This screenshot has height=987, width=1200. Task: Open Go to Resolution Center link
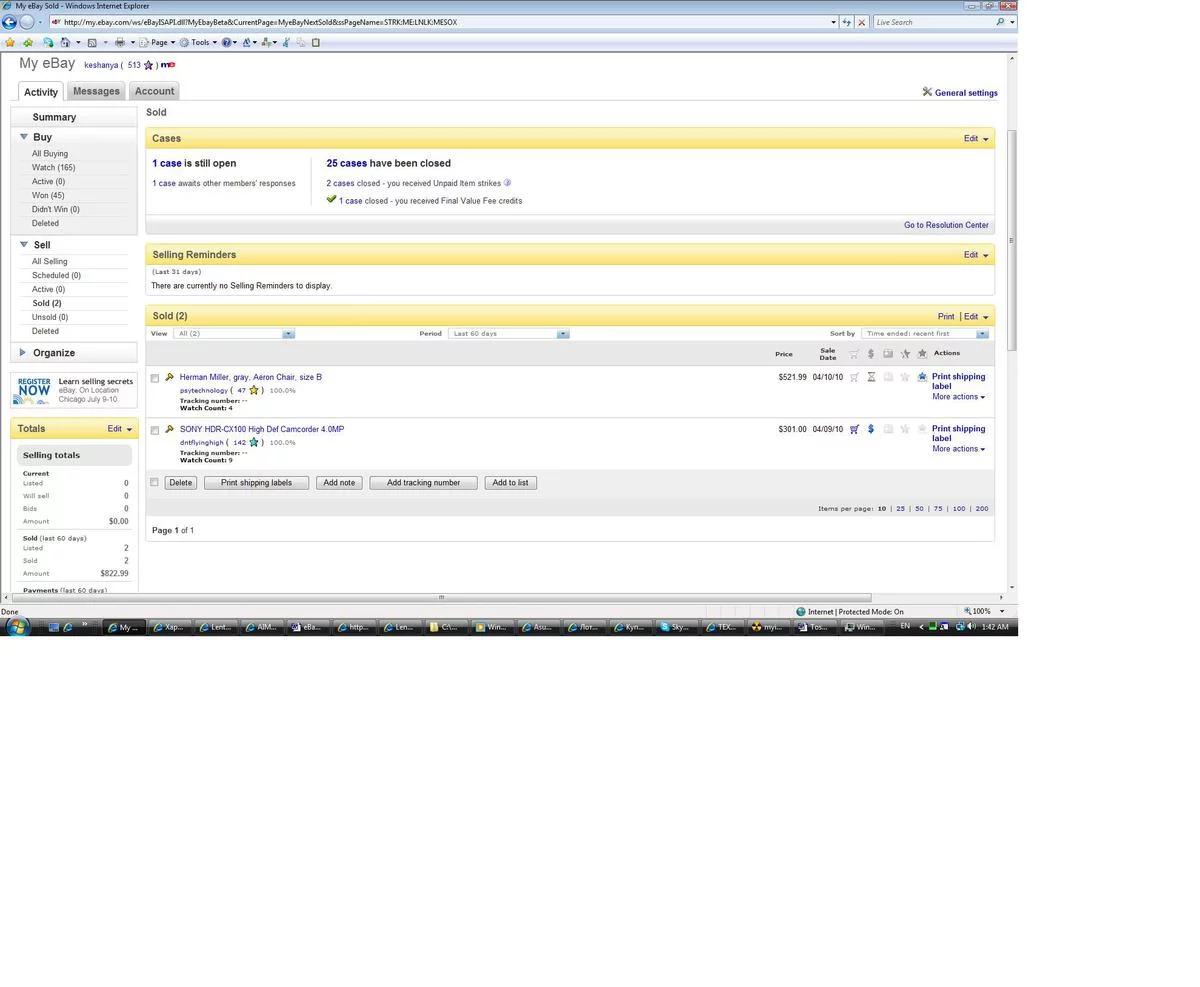click(946, 225)
